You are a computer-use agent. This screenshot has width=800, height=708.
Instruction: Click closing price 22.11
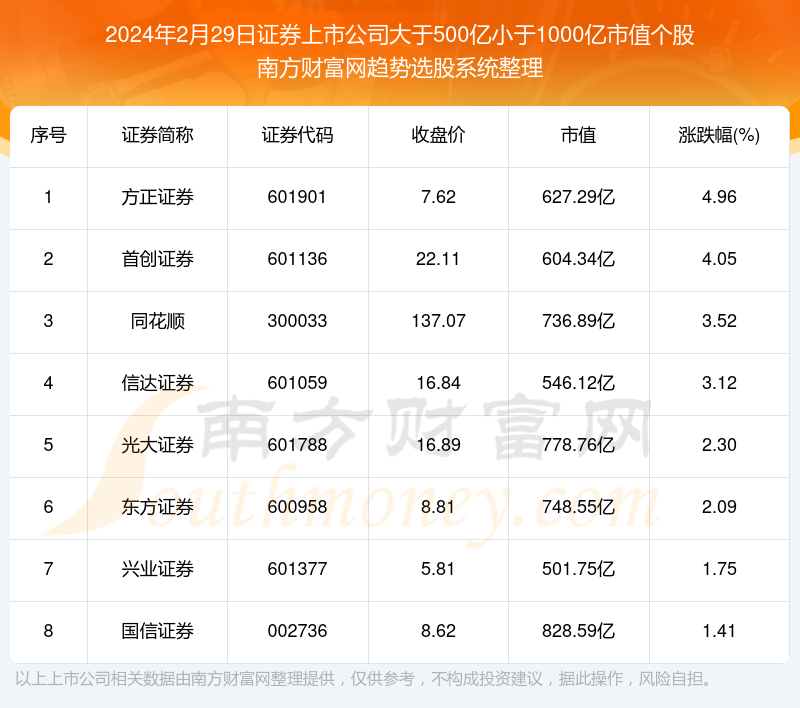[438, 259]
